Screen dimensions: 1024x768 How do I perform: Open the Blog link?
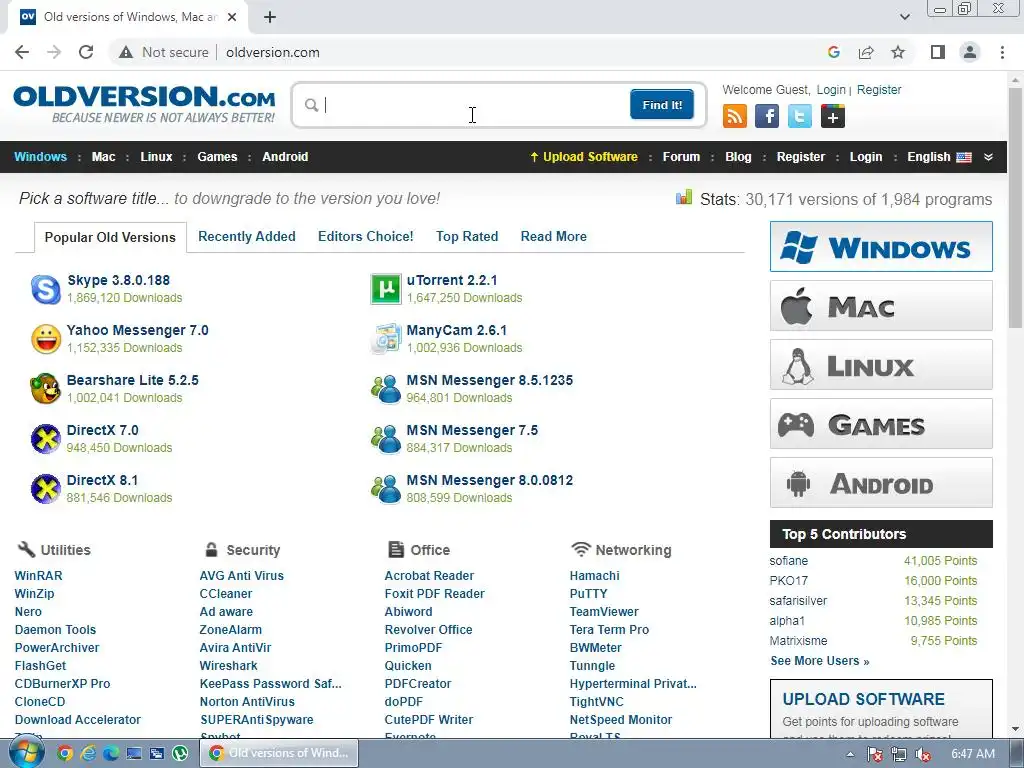739,157
